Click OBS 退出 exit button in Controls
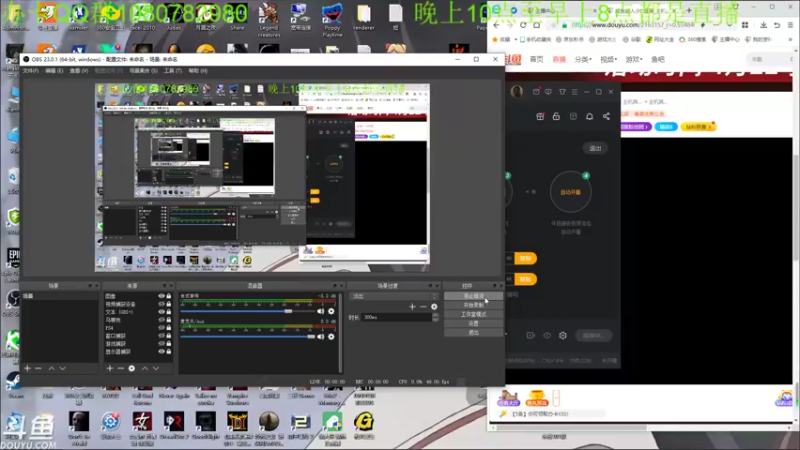The image size is (800, 450). pyautogui.click(x=473, y=333)
